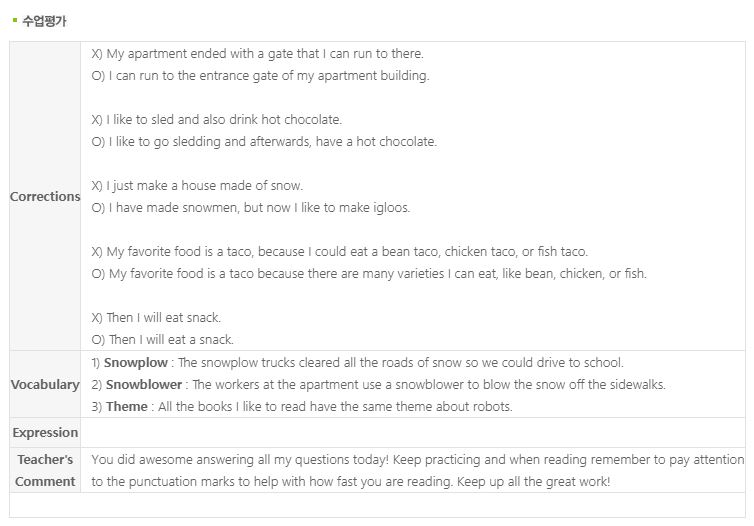The height and width of the screenshot is (526, 754).
Task: Click the incorrect sentence about drinking hot chocolate
Action: point(216,120)
